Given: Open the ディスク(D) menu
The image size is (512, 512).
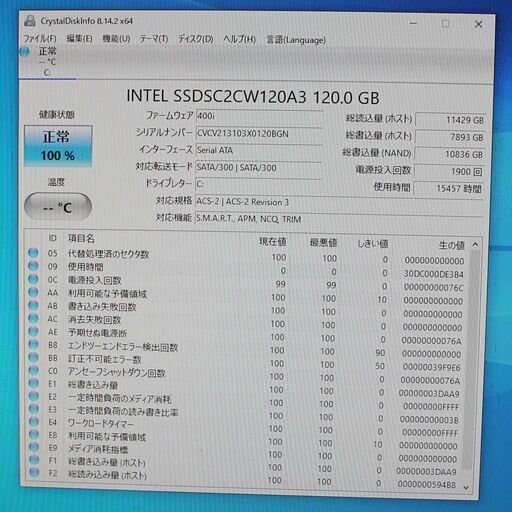Looking at the screenshot, I should point(195,39).
